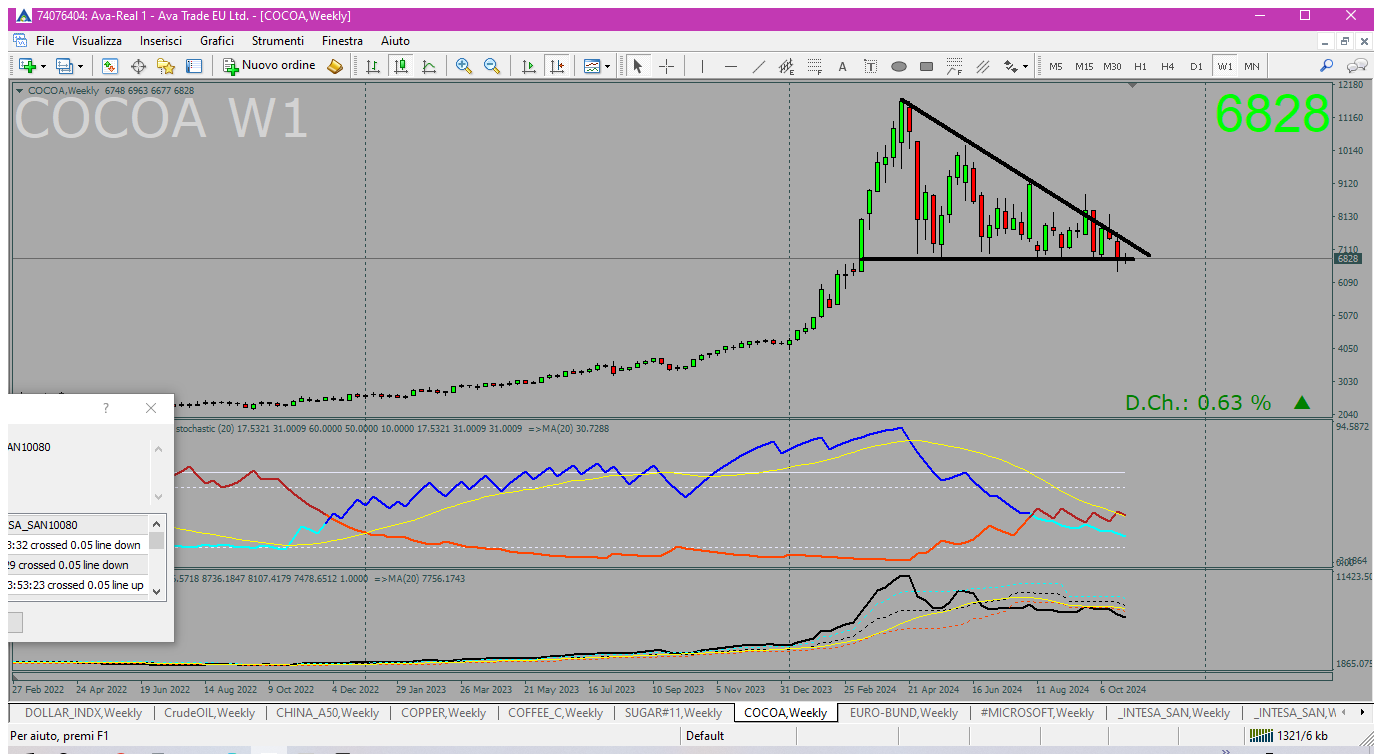
Task: Switch chart to line chart style
Action: pyautogui.click(x=429, y=66)
